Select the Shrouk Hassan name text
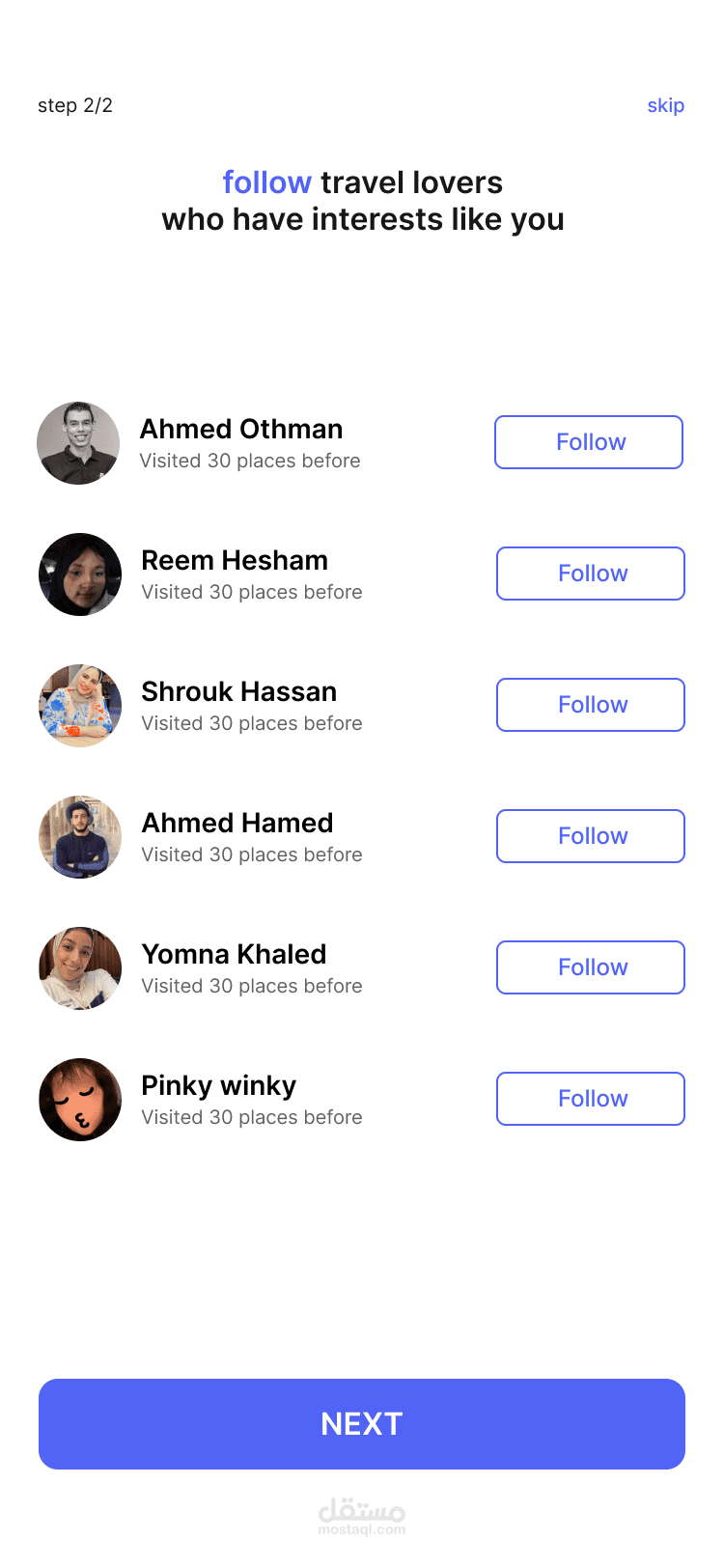This screenshot has height=1568, width=724. (239, 691)
